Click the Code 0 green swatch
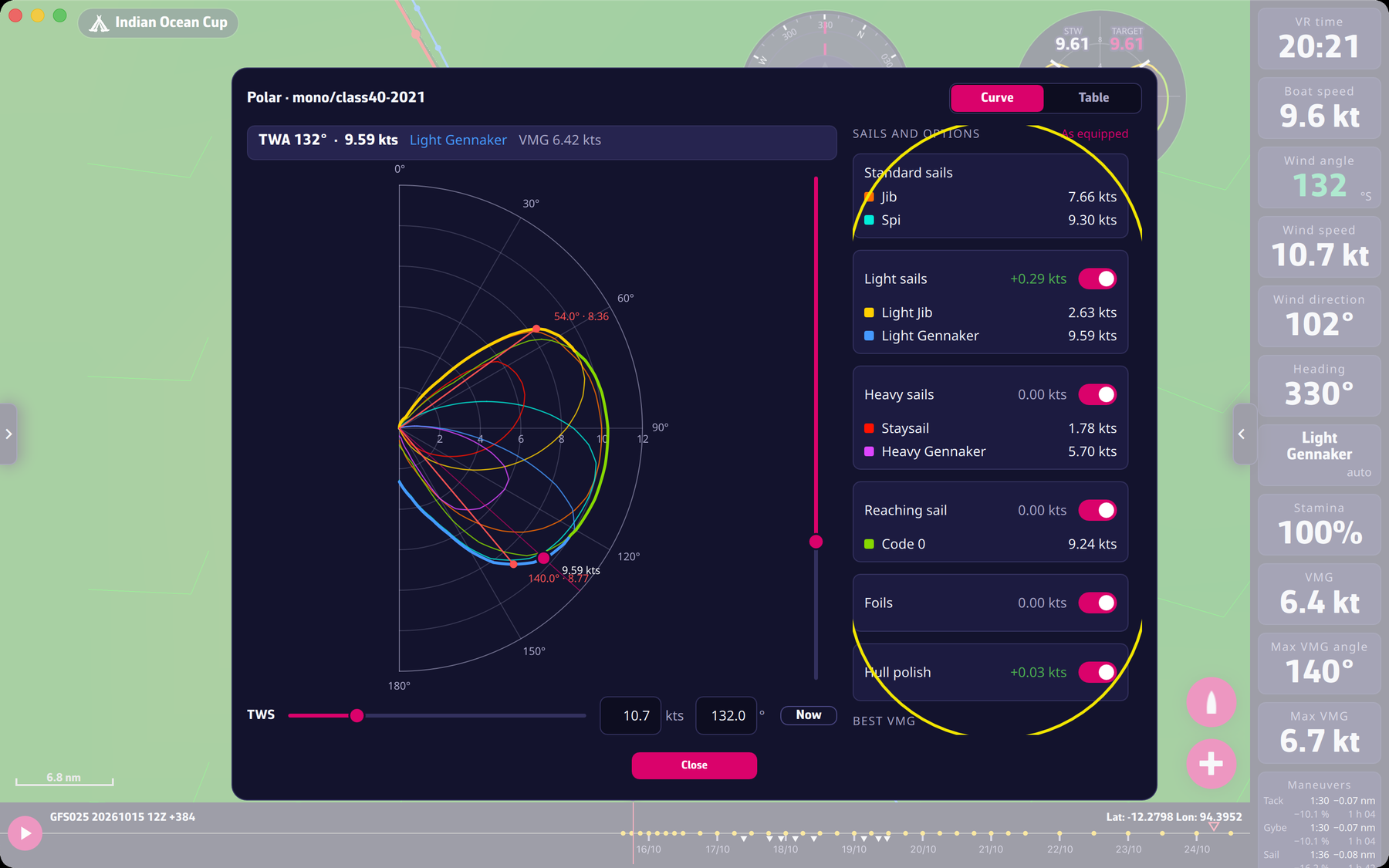The height and width of the screenshot is (868, 1389). coord(869,544)
